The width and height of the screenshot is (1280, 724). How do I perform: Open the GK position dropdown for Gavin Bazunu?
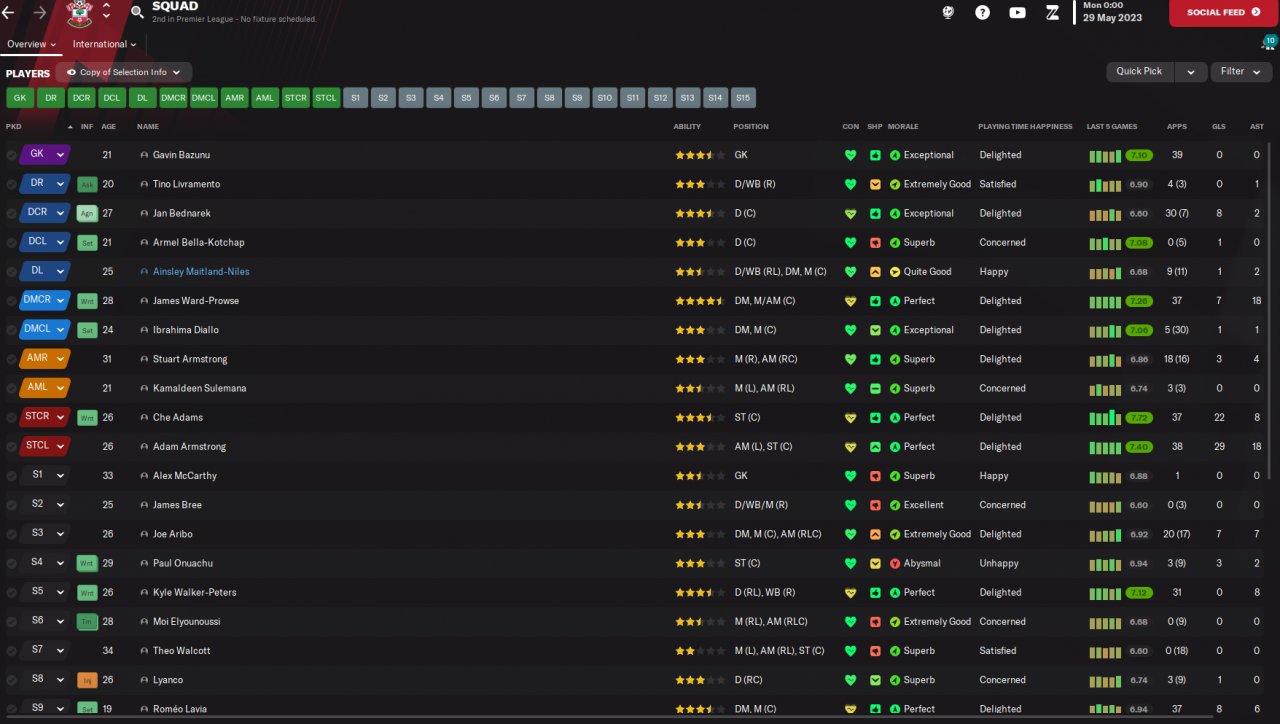tap(44, 155)
